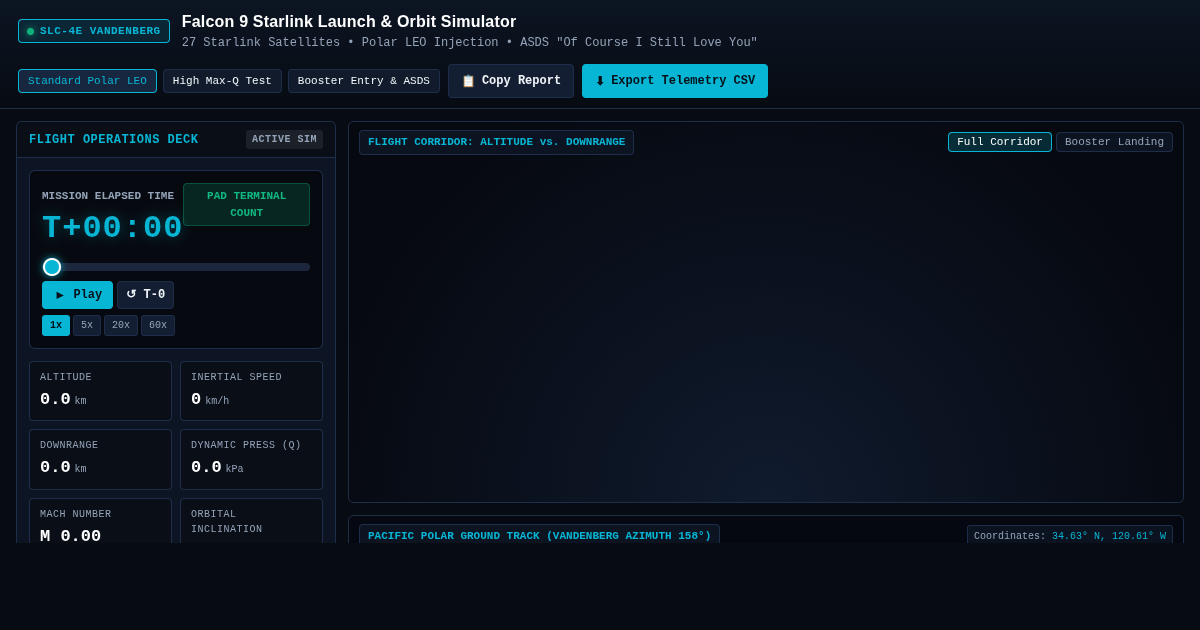Screen dimensions: 1200x630
Task: Select the Standard Polar LEO scenario
Action: (87, 81)
